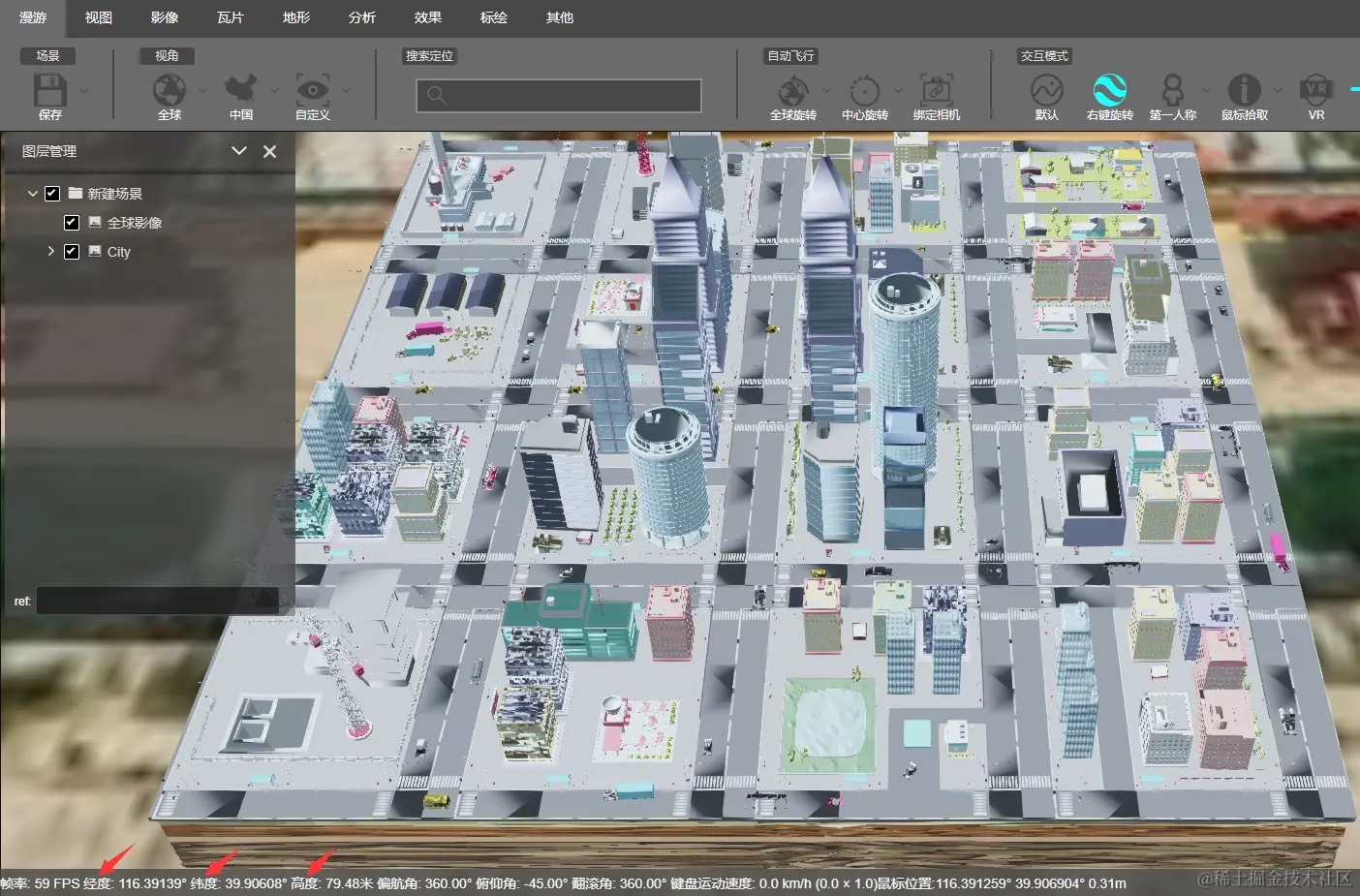Image resolution: width=1360 pixels, height=896 pixels.
Task: Collapse the 图层管理 panel chevron
Action: tap(239, 151)
